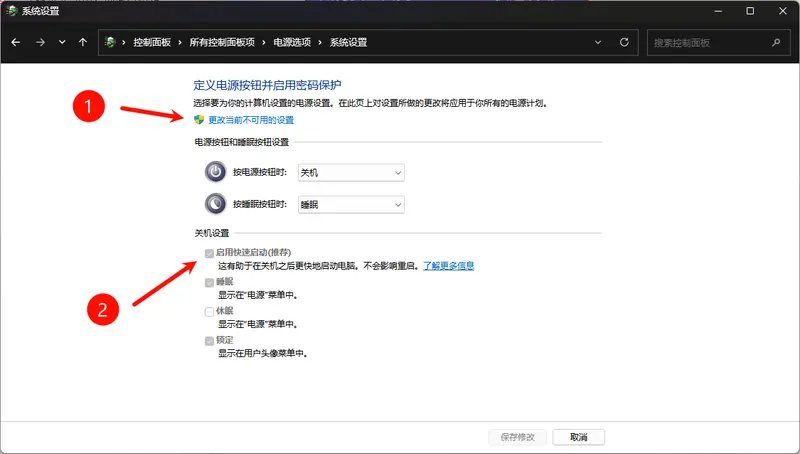This screenshot has height=454, width=800.
Task: Click the 取消 button
Action: [579, 437]
